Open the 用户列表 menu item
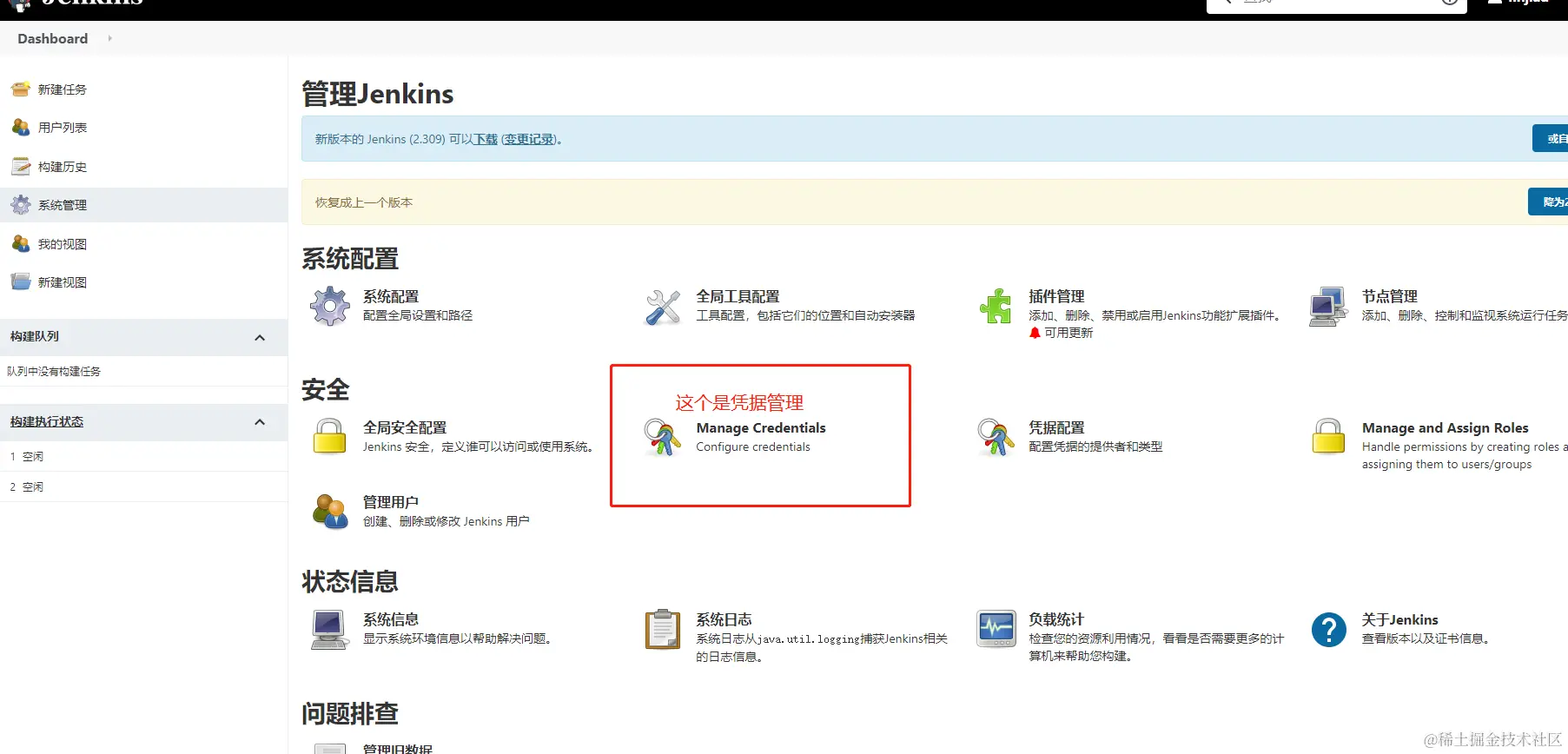 [x=63, y=128]
